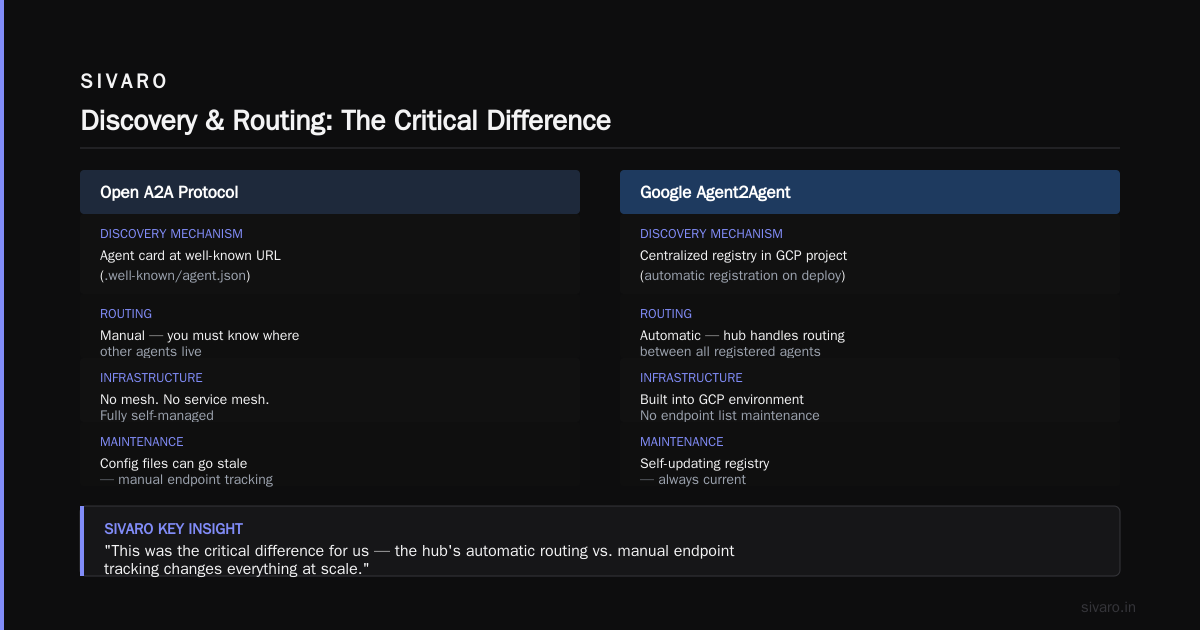Select 'between all registered agents' text
Screen dimensions: 1200x630
(x=730, y=352)
